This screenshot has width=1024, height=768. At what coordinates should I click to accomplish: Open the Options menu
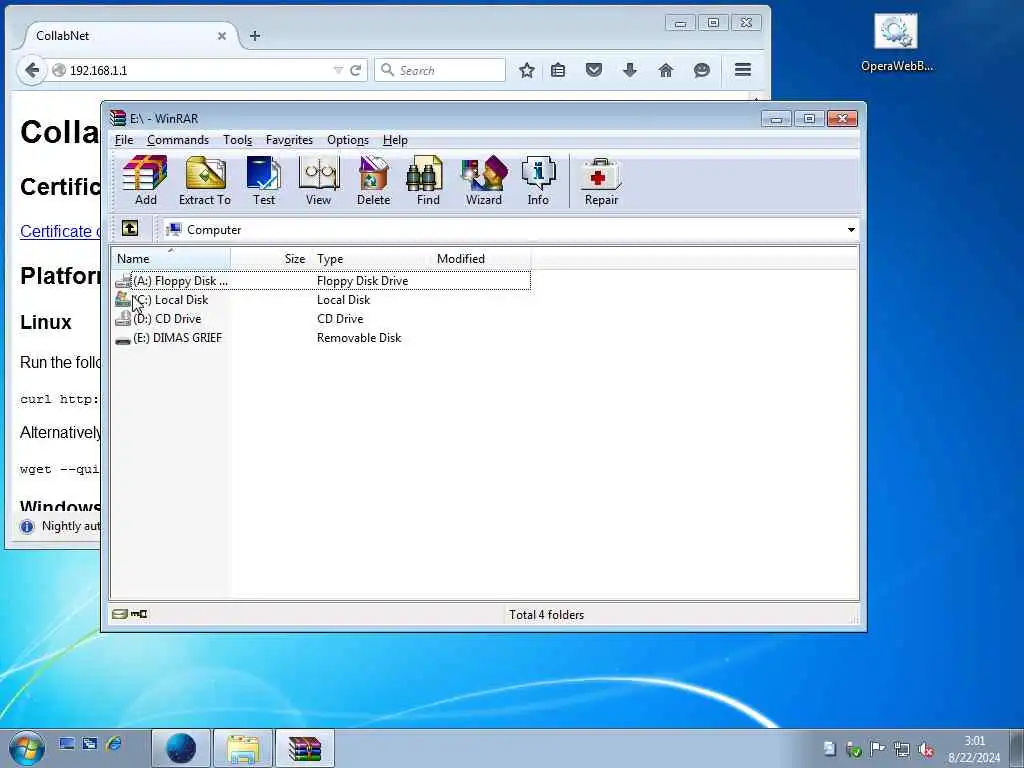click(x=347, y=140)
